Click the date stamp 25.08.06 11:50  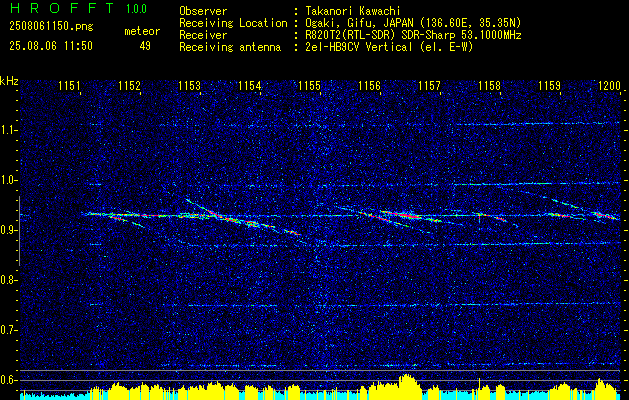click(51, 46)
